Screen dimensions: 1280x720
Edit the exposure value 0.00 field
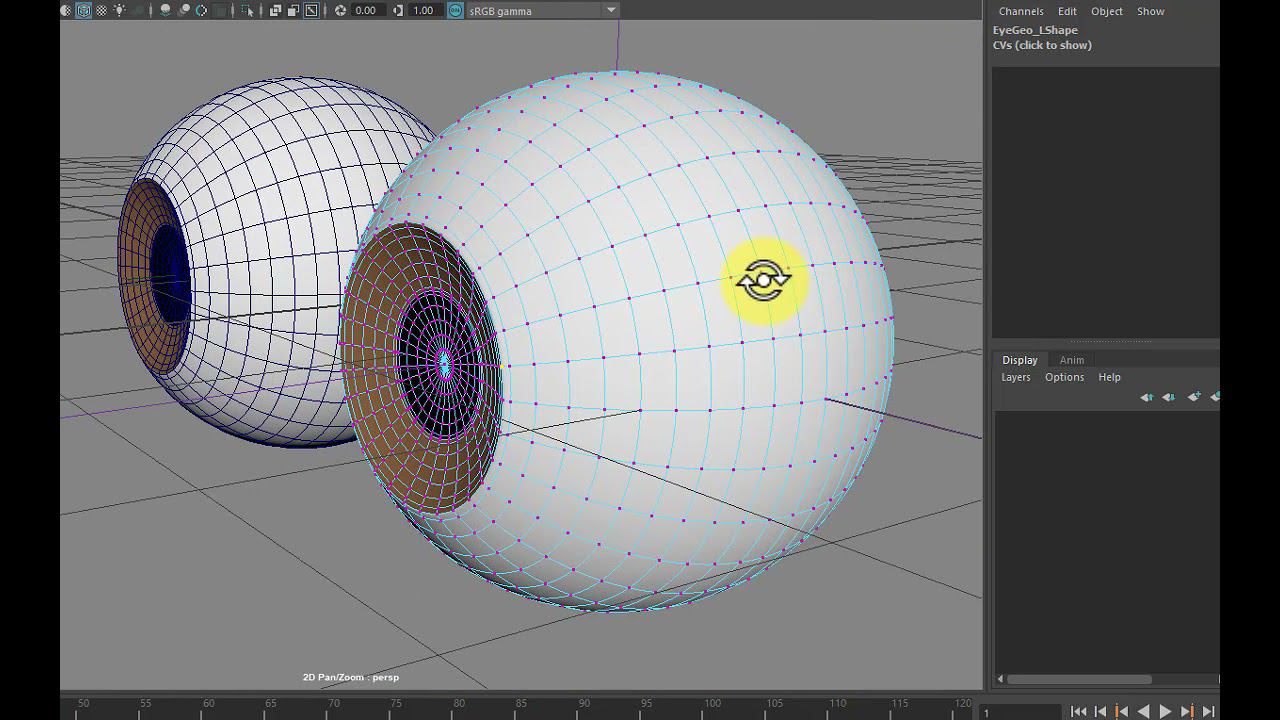(x=368, y=10)
